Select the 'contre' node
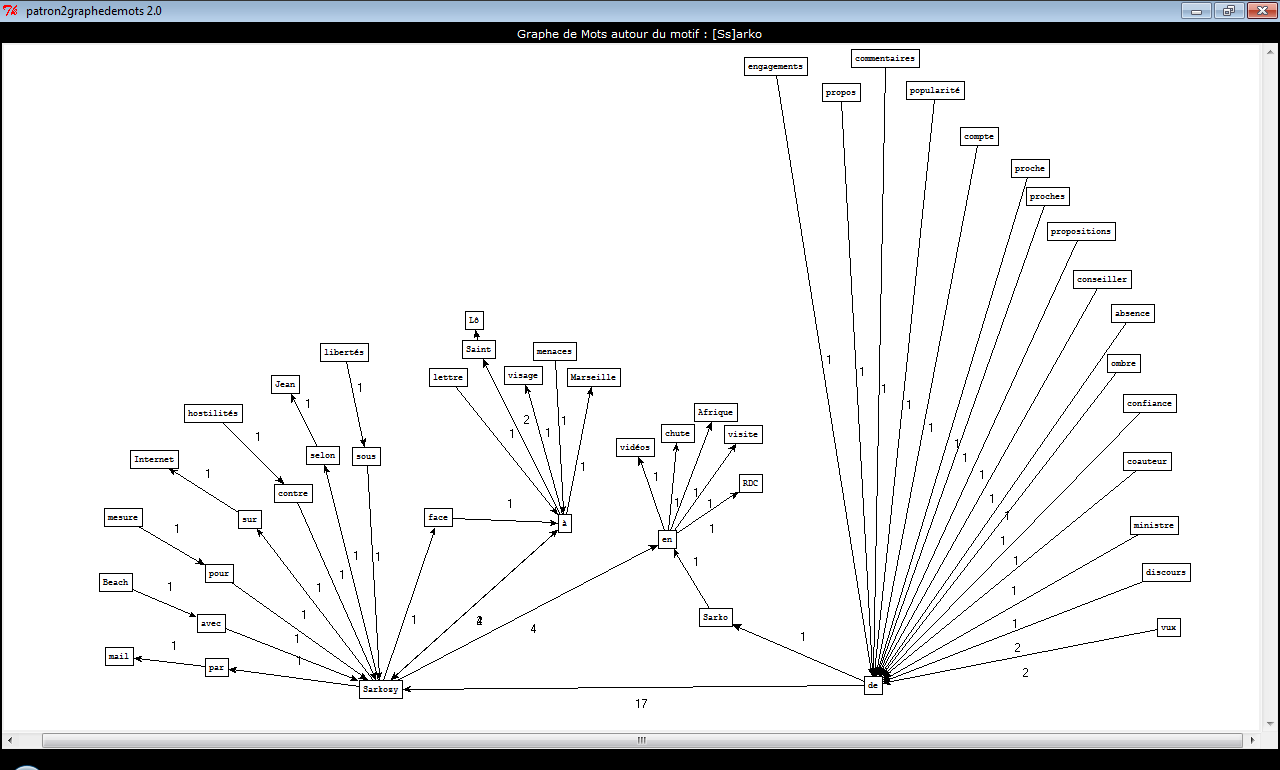 pos(293,493)
